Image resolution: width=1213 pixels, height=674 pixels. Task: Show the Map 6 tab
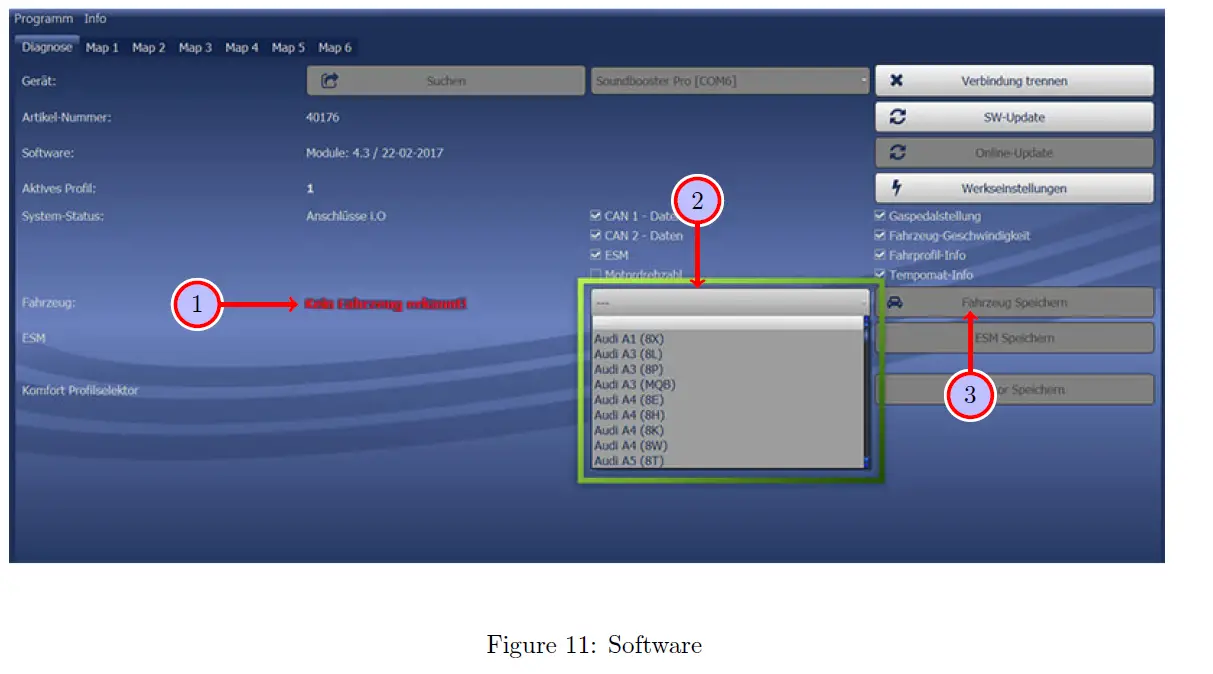[x=335, y=47]
